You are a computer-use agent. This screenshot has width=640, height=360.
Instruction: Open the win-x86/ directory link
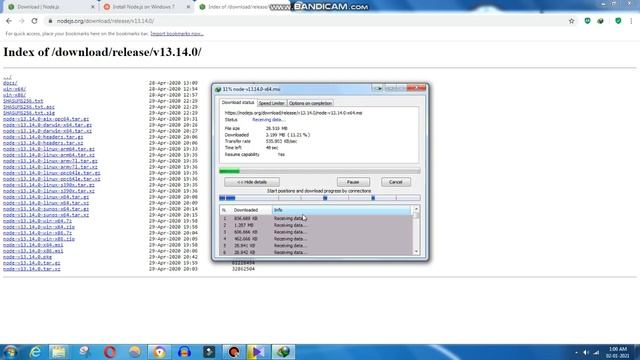[15, 95]
